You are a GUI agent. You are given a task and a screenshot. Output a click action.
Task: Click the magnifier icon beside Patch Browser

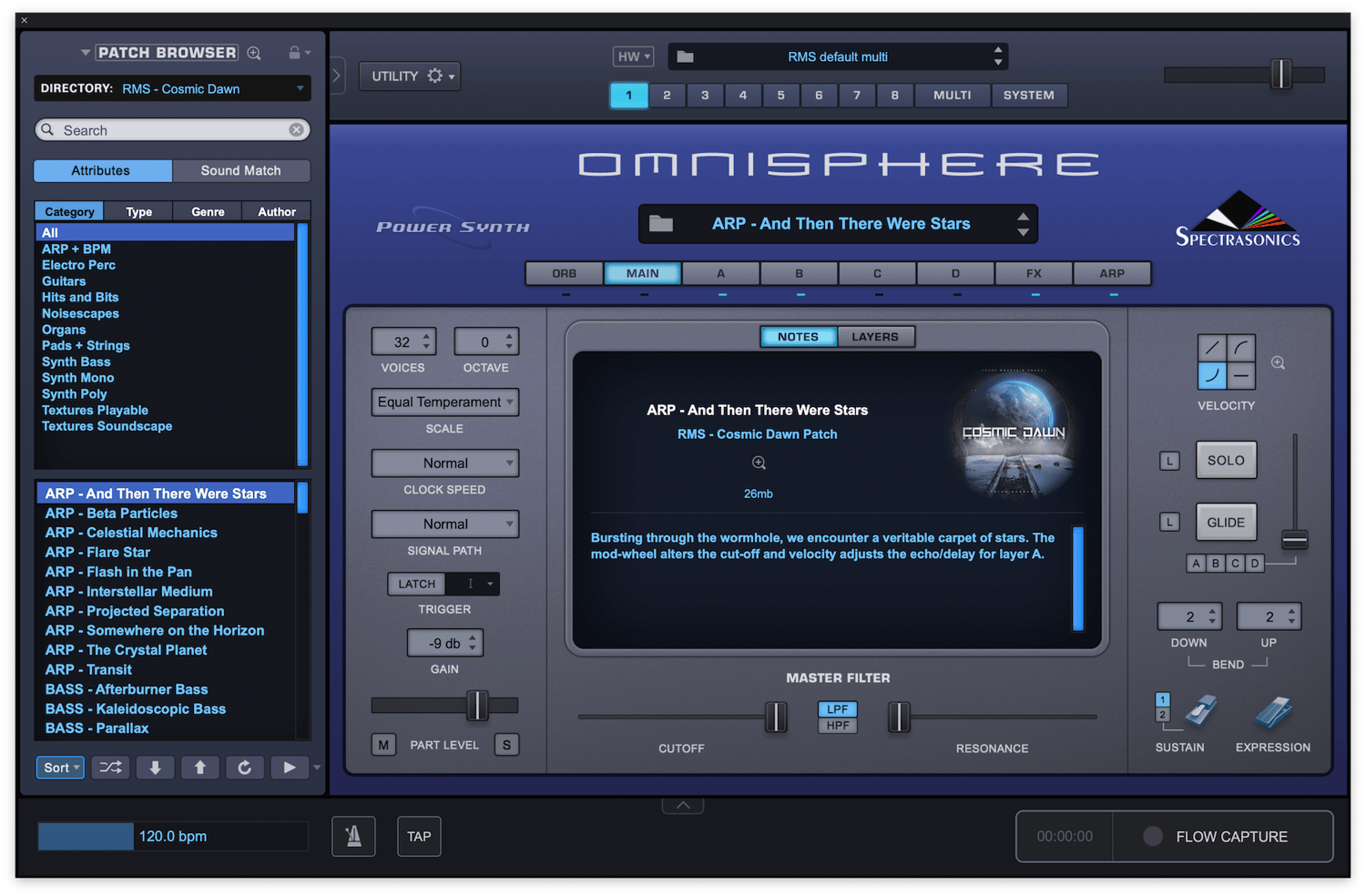click(254, 53)
